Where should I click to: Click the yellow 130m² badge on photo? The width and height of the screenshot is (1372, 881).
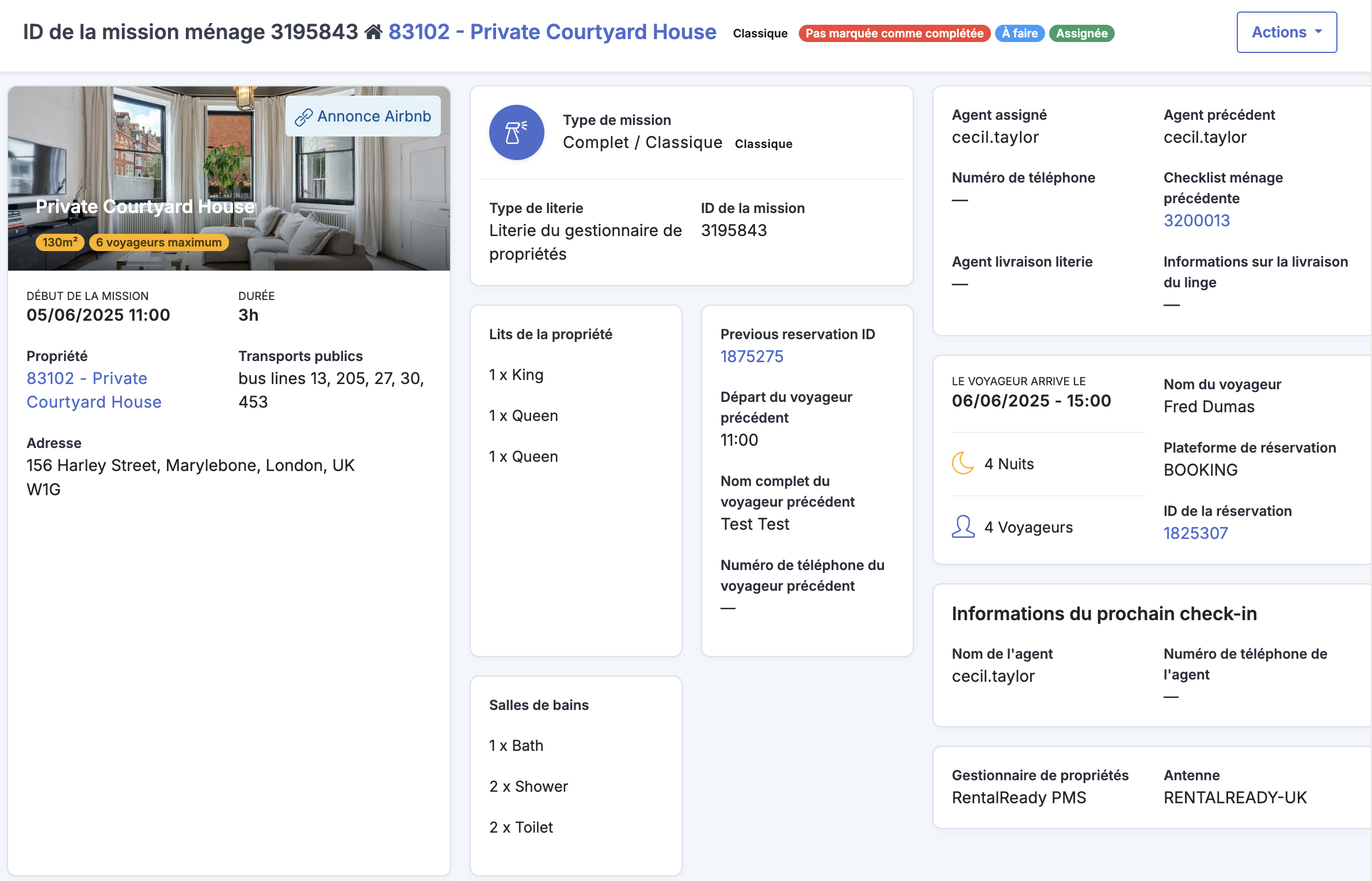point(60,242)
